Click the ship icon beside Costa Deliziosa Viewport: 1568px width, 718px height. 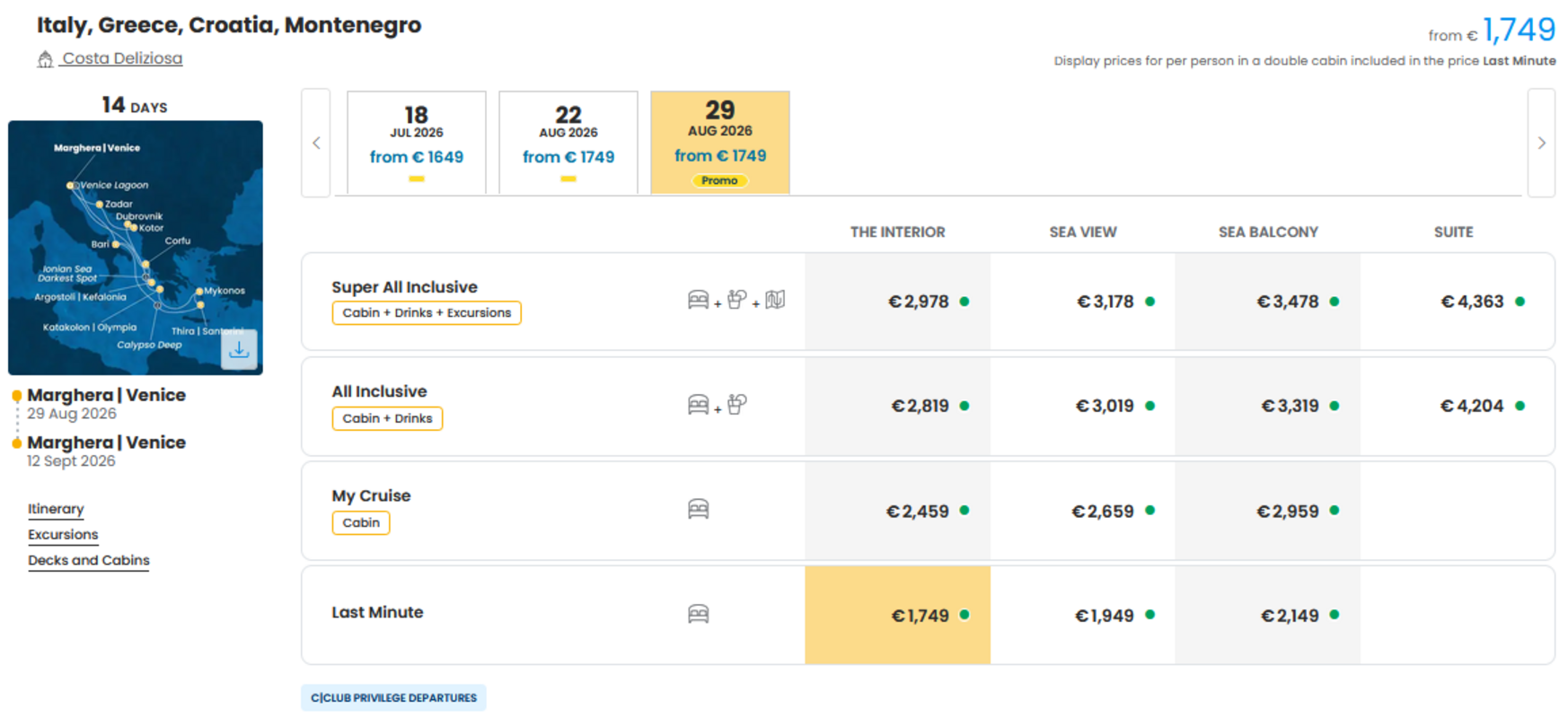point(45,59)
